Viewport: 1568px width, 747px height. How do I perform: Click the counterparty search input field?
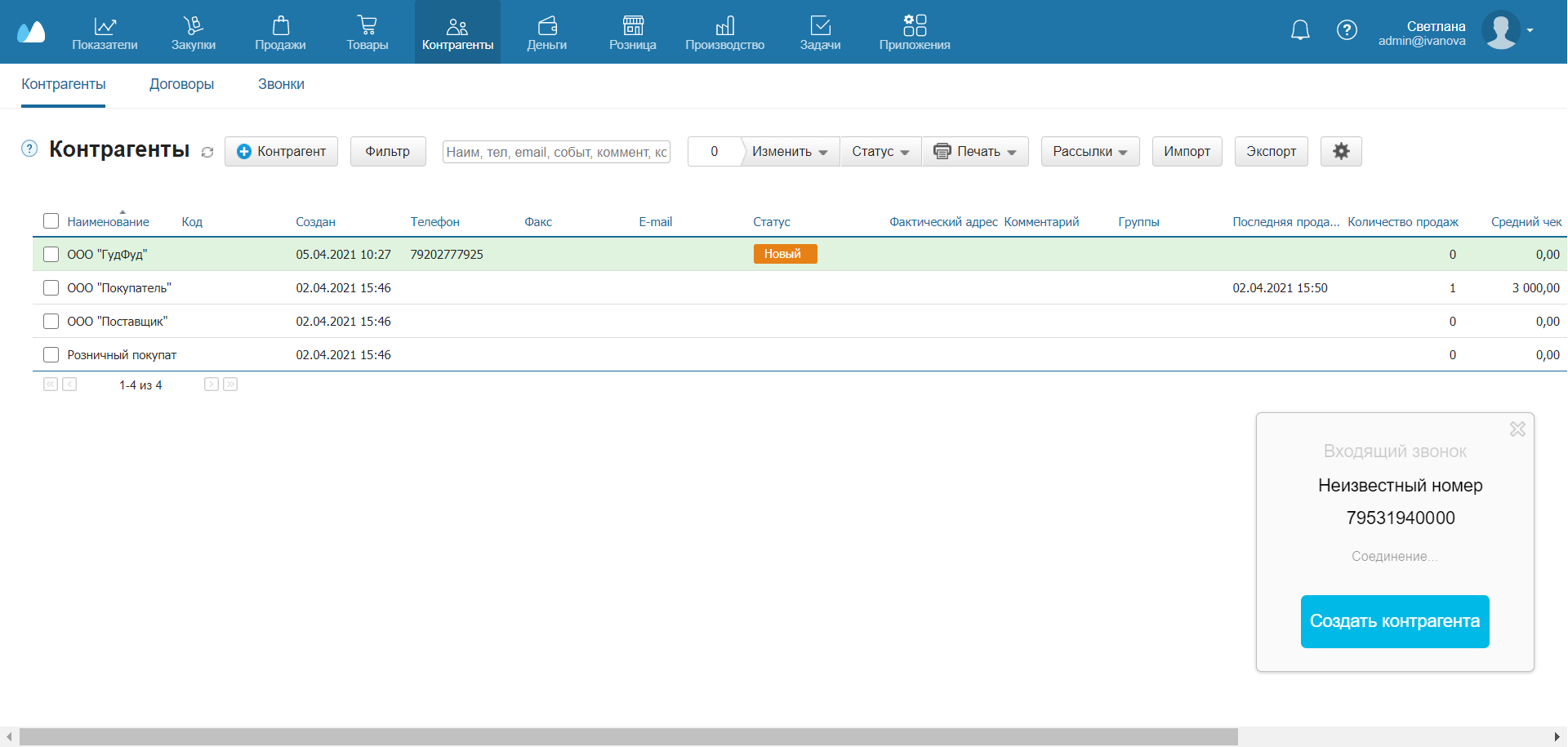(556, 152)
